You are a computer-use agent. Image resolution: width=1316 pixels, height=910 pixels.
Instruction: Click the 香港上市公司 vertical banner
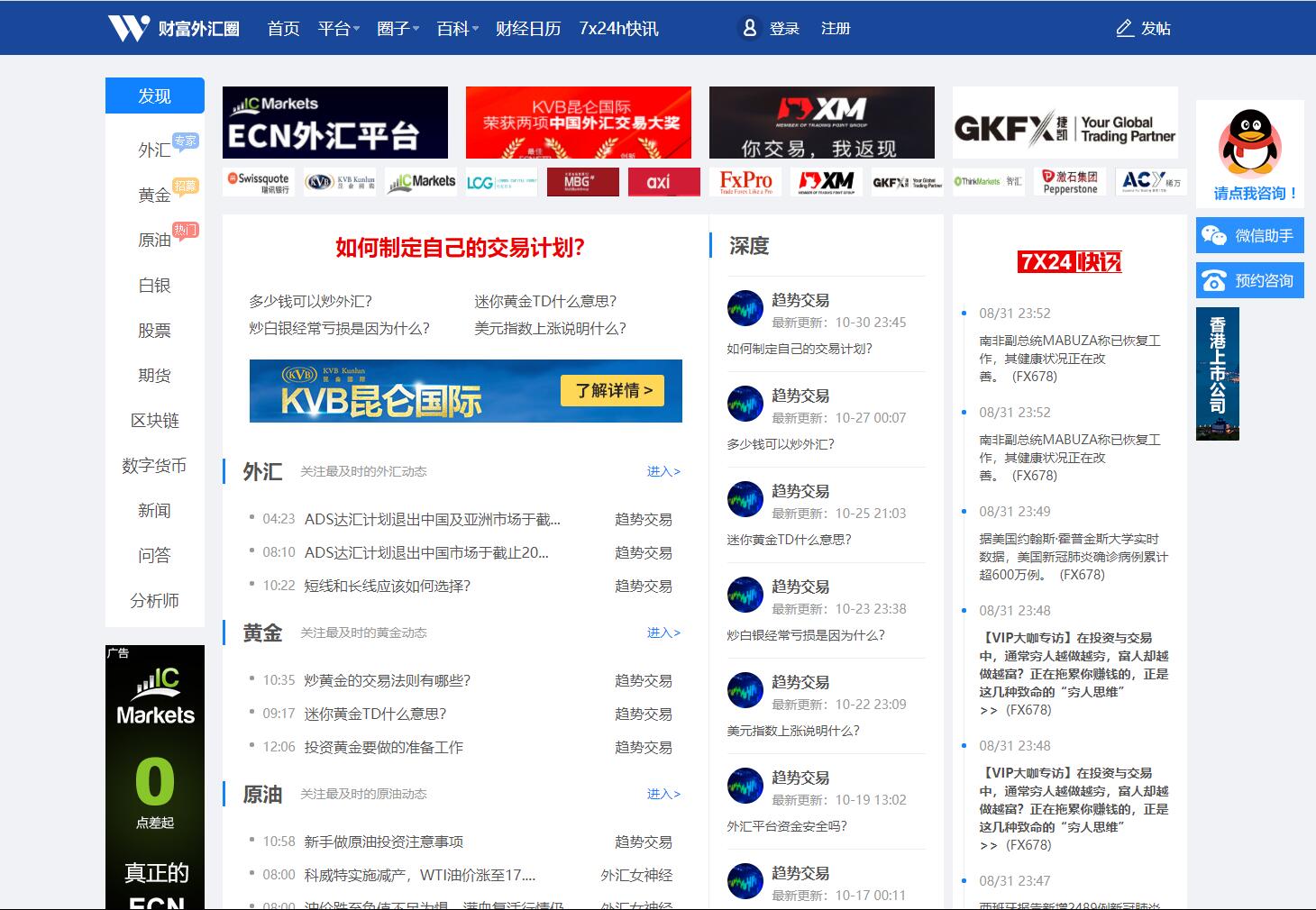[1217, 374]
